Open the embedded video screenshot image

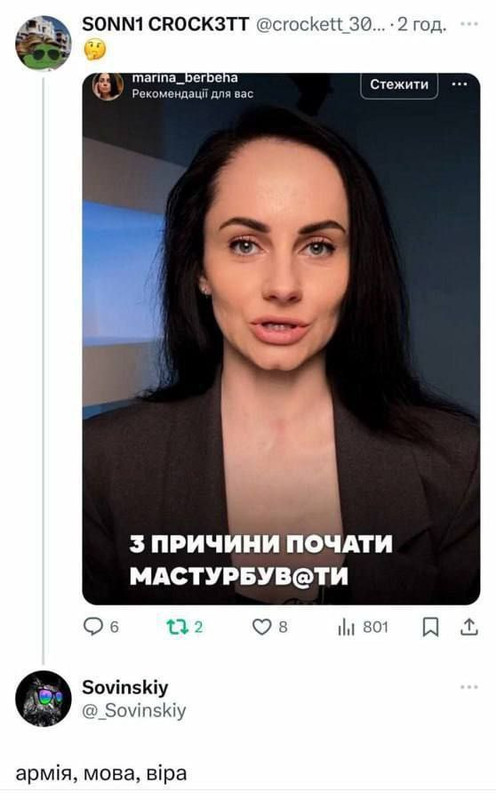281,339
